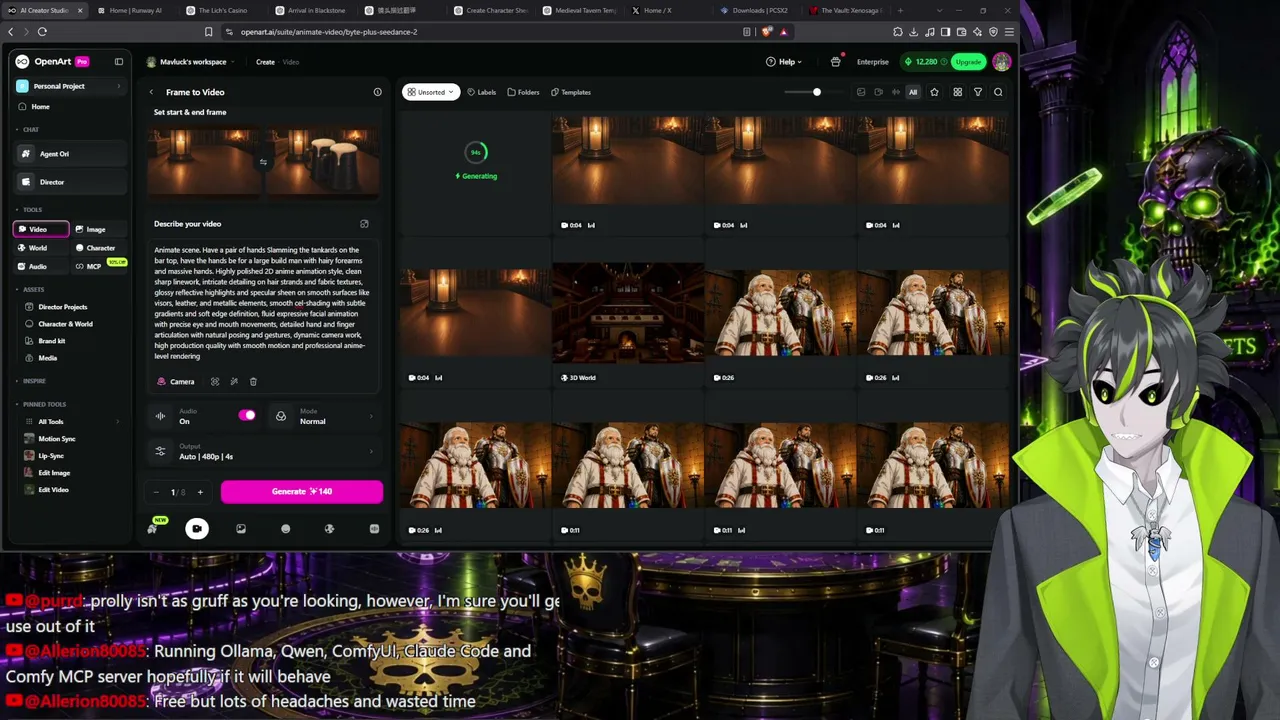Expand the Personal Project selector
The height and width of the screenshot is (720, 1280).
point(69,86)
